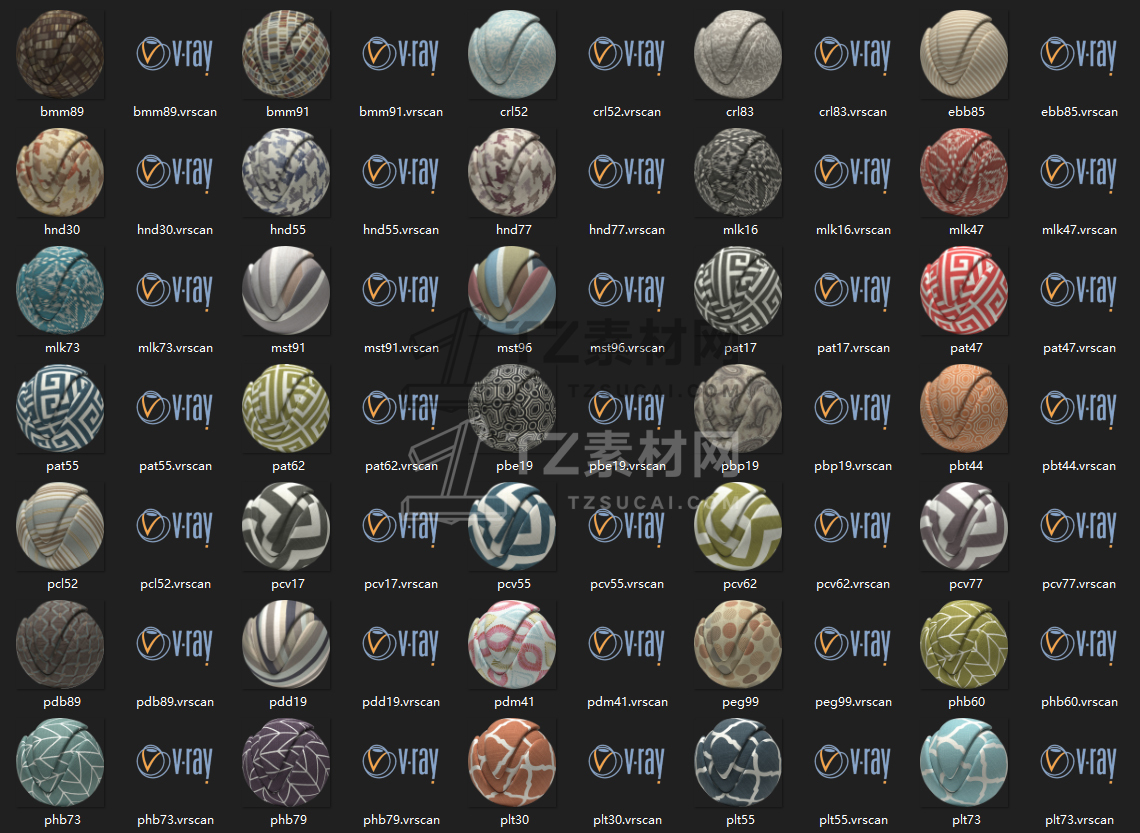1140x833 pixels.
Task: Select the pcv55 blue chevron sphere thumbnail
Action: coord(512,527)
